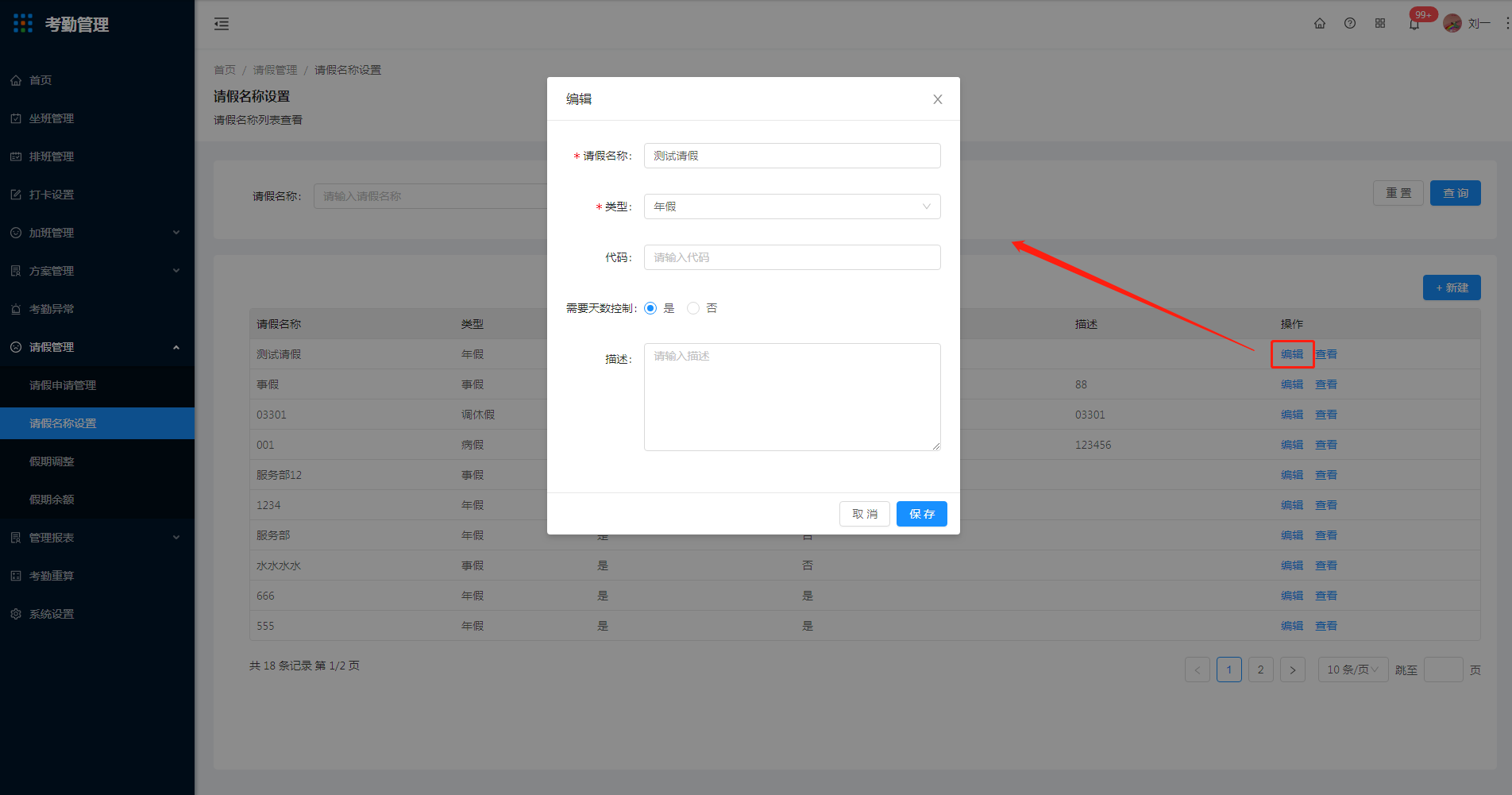Click the 考勤重算 sidebar icon
Screen dimensions: 1512x795
pos(16,576)
